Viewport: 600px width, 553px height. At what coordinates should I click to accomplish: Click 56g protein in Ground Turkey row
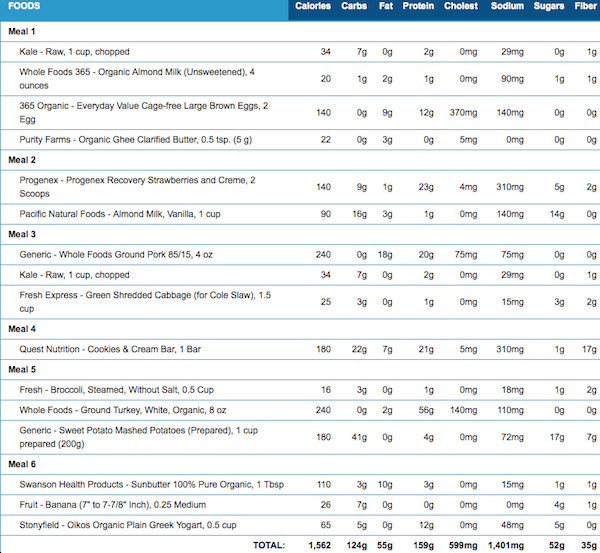(426, 410)
